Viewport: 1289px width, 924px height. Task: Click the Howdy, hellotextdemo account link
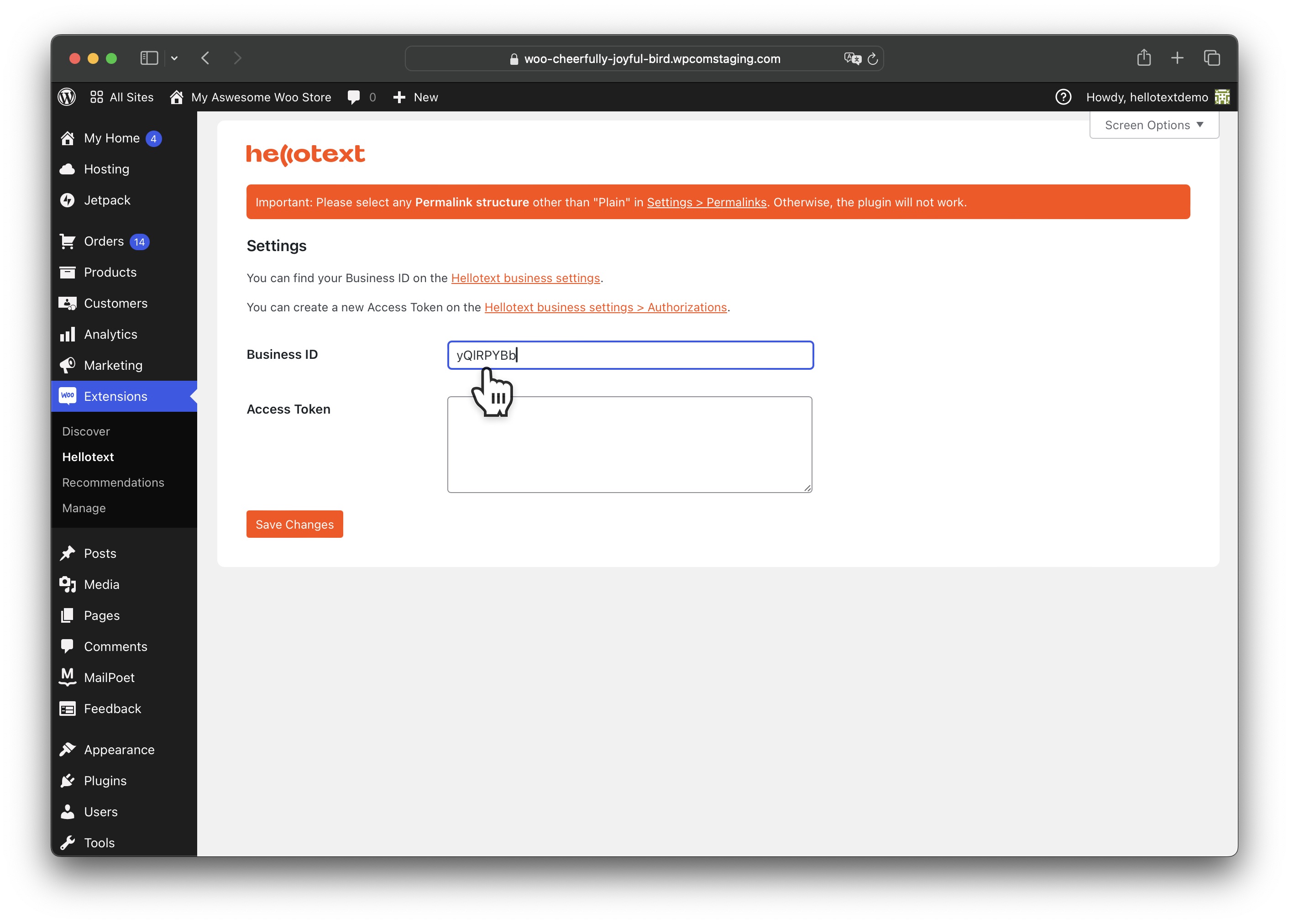click(x=1147, y=97)
